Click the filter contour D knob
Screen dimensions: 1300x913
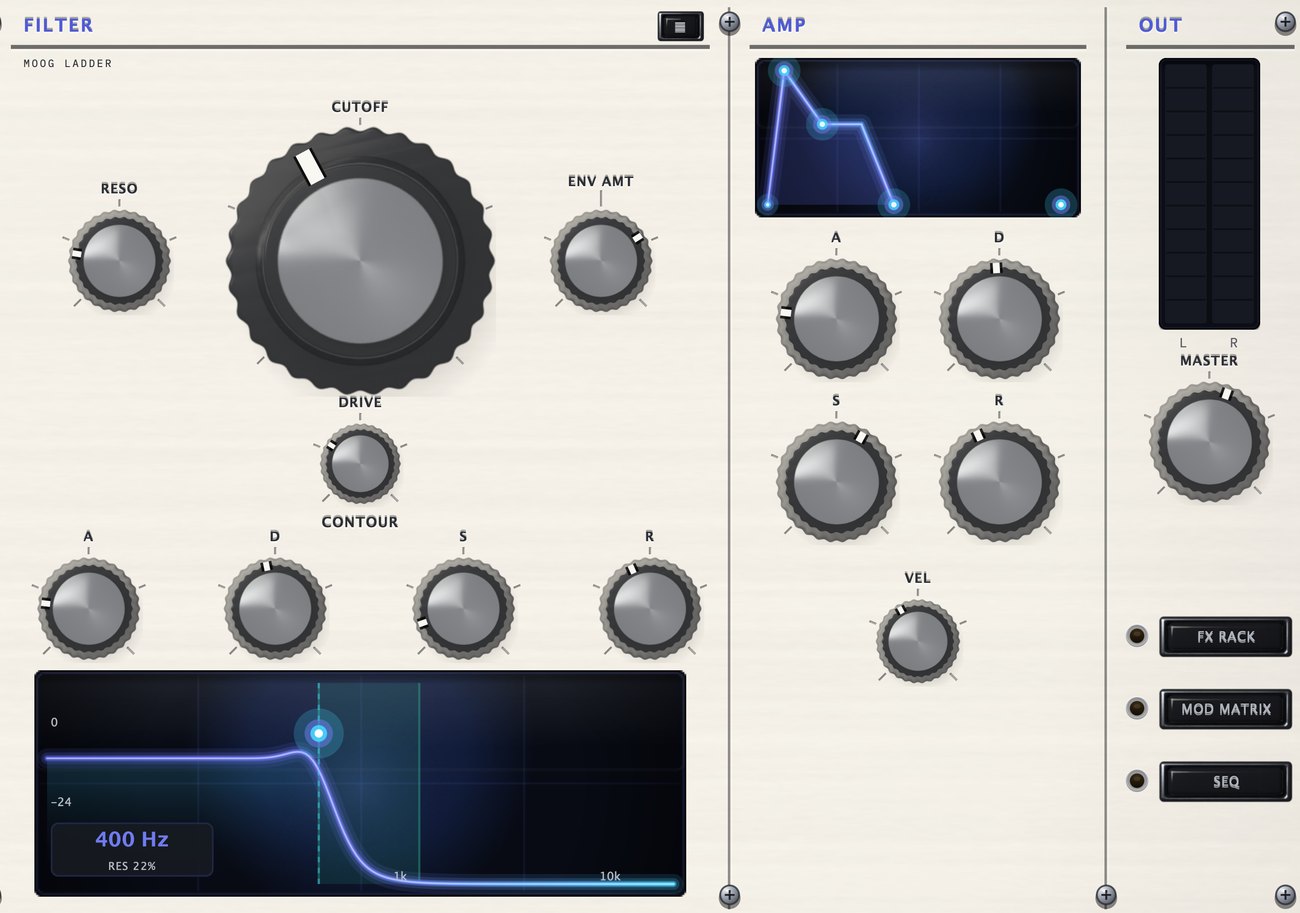pos(275,608)
